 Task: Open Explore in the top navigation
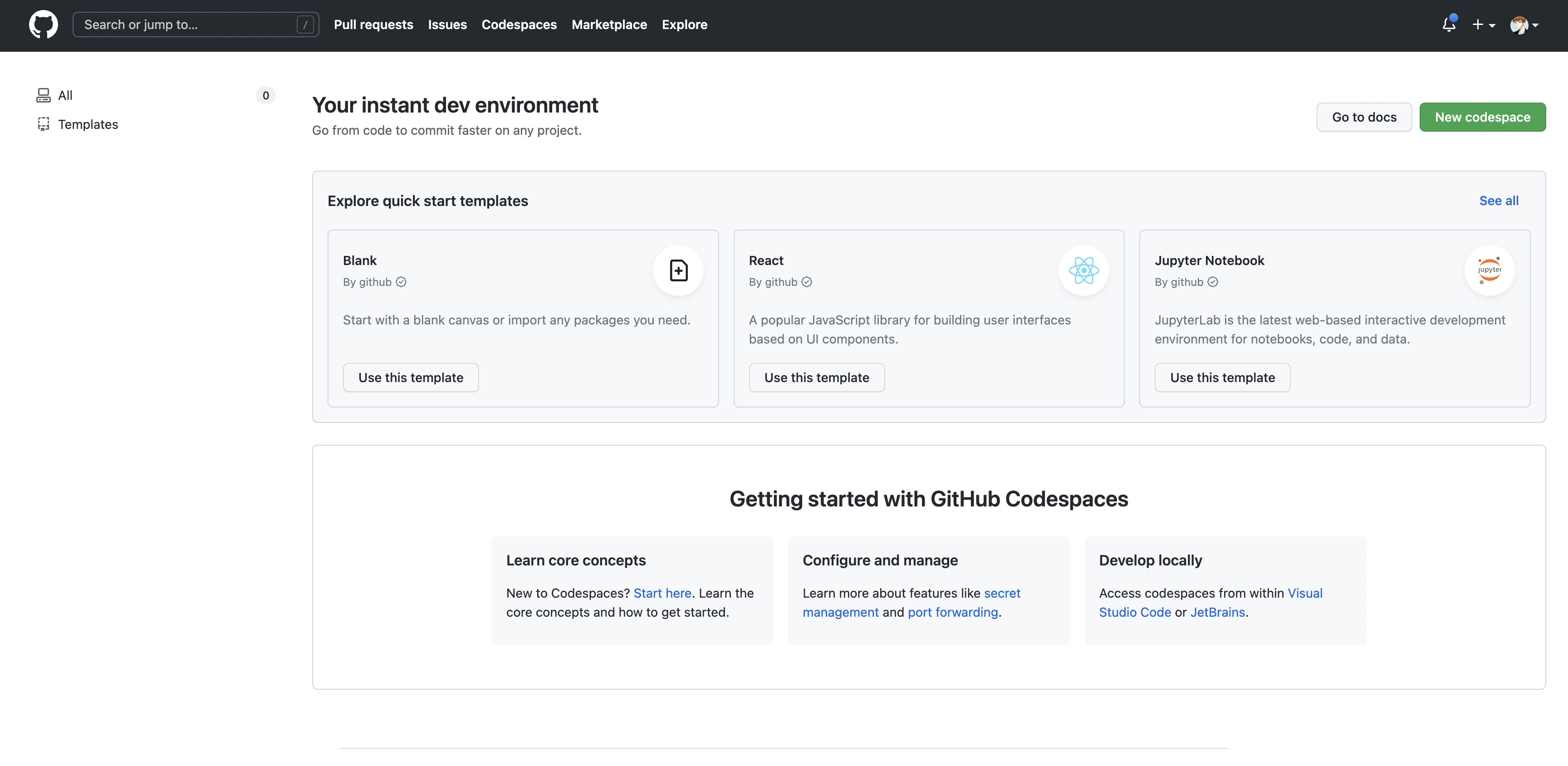tap(684, 25)
